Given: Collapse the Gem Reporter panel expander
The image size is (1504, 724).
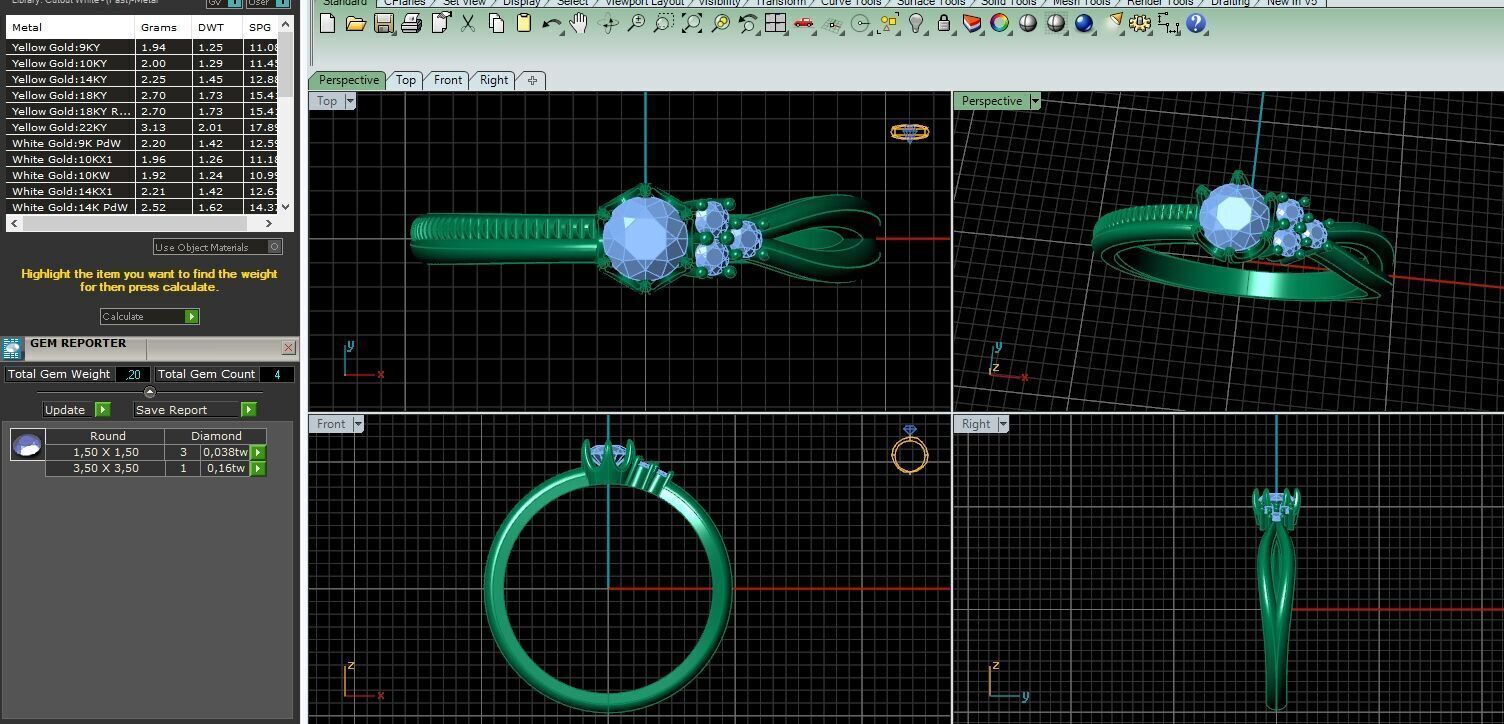Looking at the screenshot, I should pos(150,392).
